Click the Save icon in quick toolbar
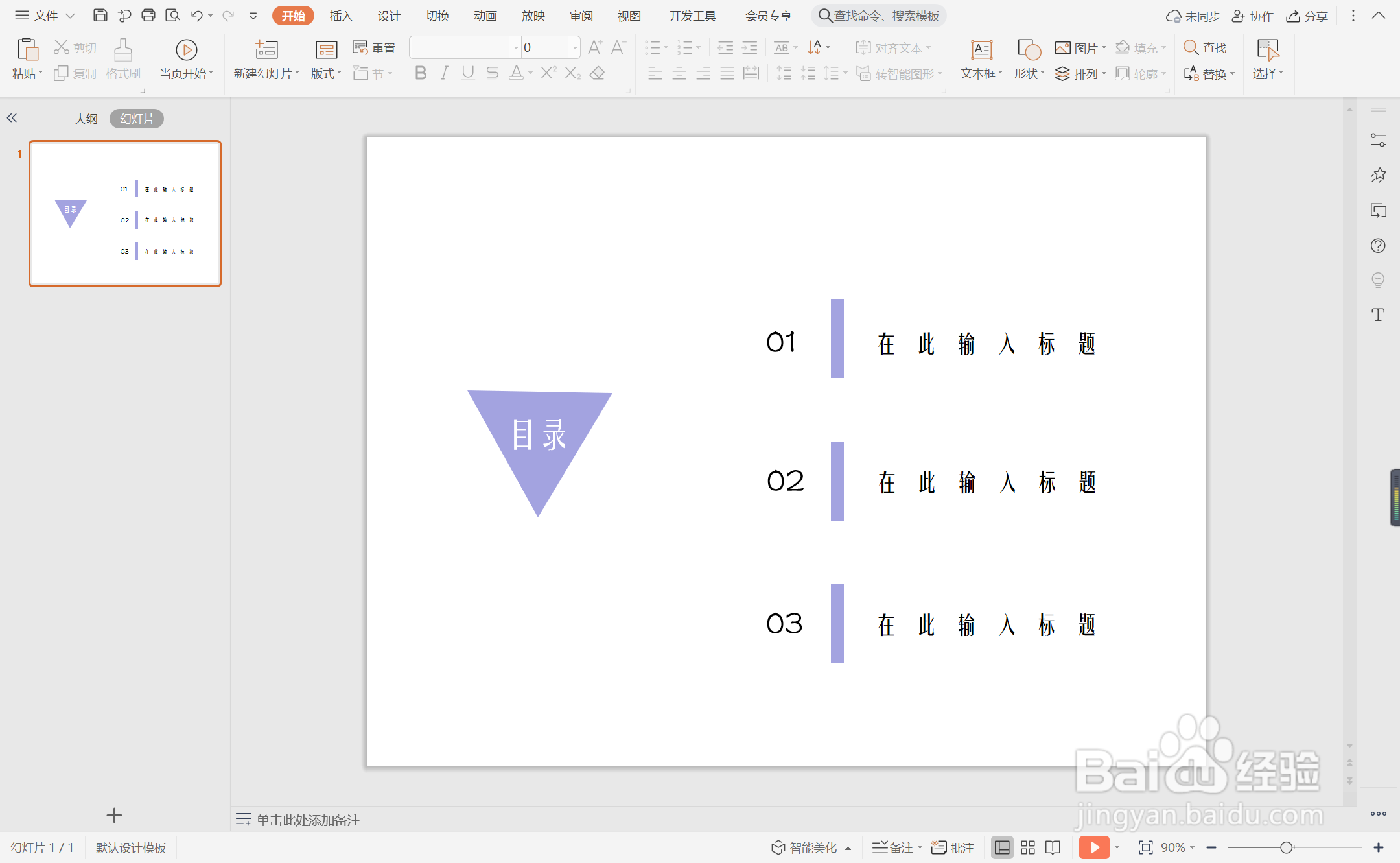 [x=100, y=16]
